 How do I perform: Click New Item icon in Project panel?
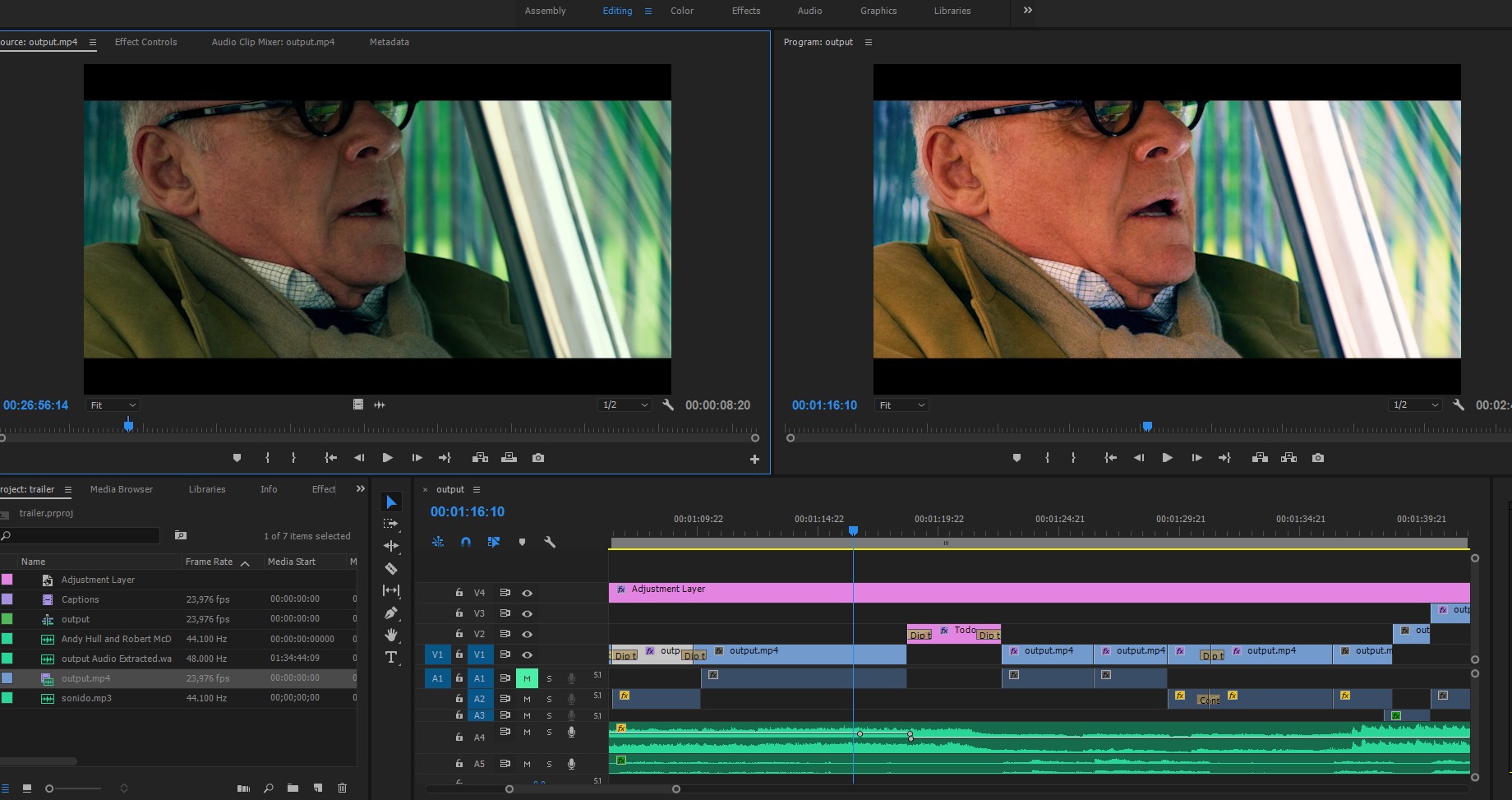(x=318, y=788)
